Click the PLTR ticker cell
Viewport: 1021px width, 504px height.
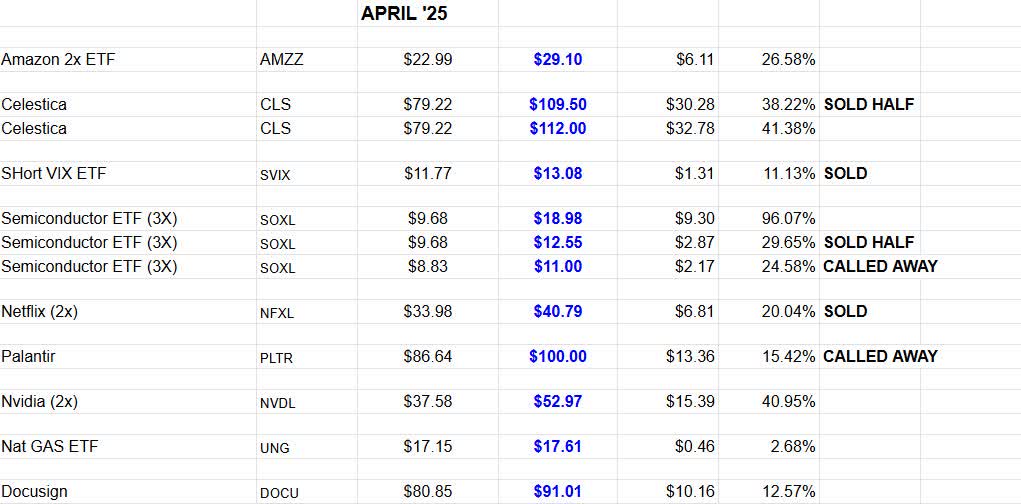point(277,357)
